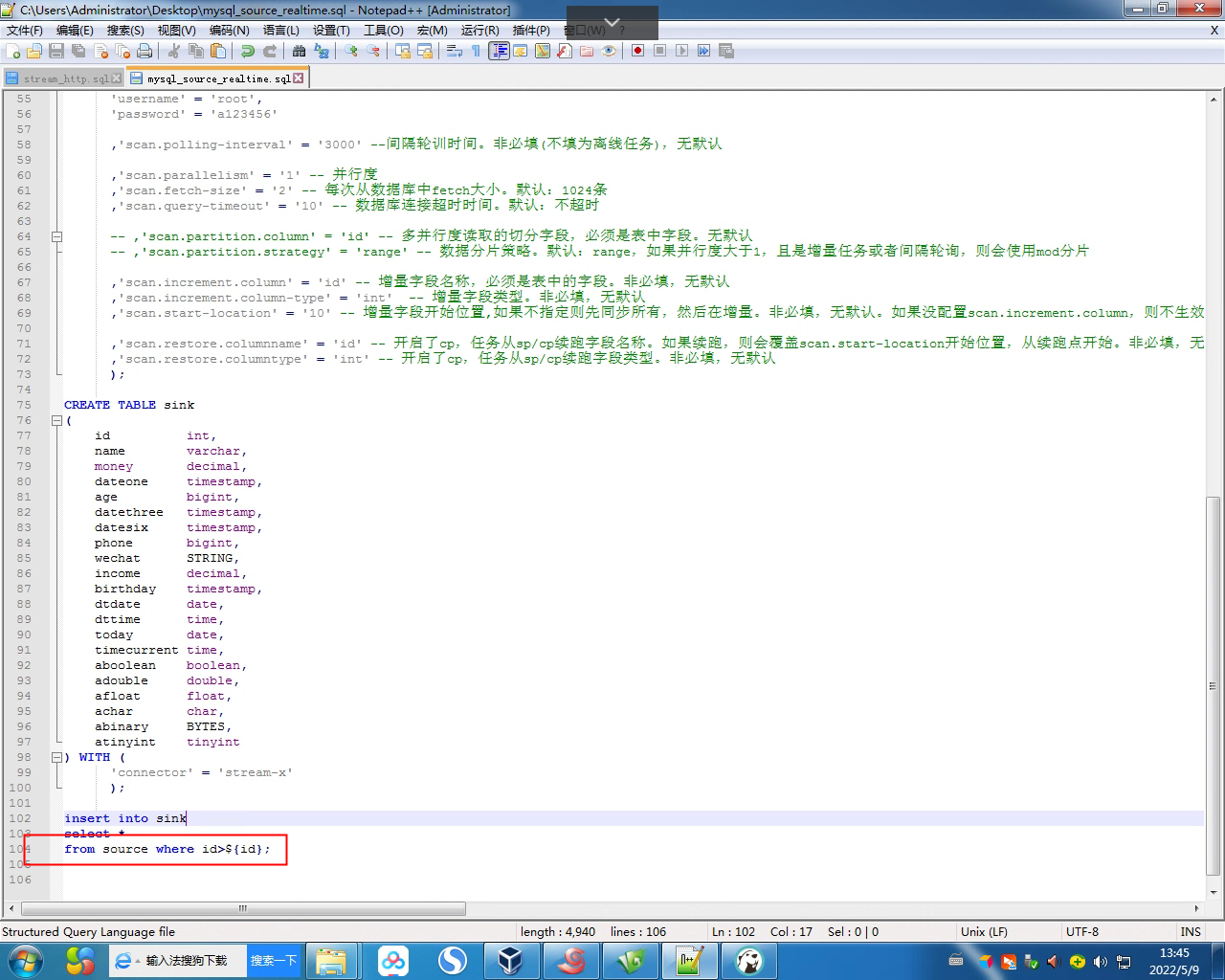1225x980 pixels.
Task: Collapse the WITH clause code fold
Action: [56, 757]
